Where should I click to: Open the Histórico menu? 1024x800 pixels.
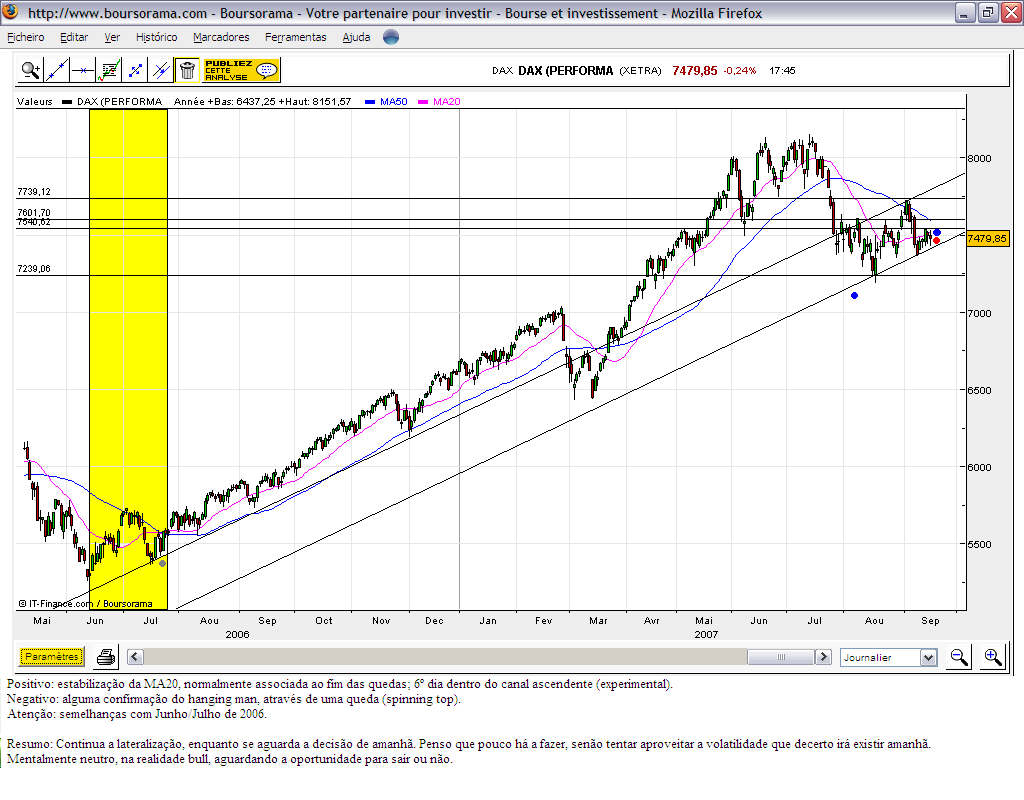click(157, 37)
